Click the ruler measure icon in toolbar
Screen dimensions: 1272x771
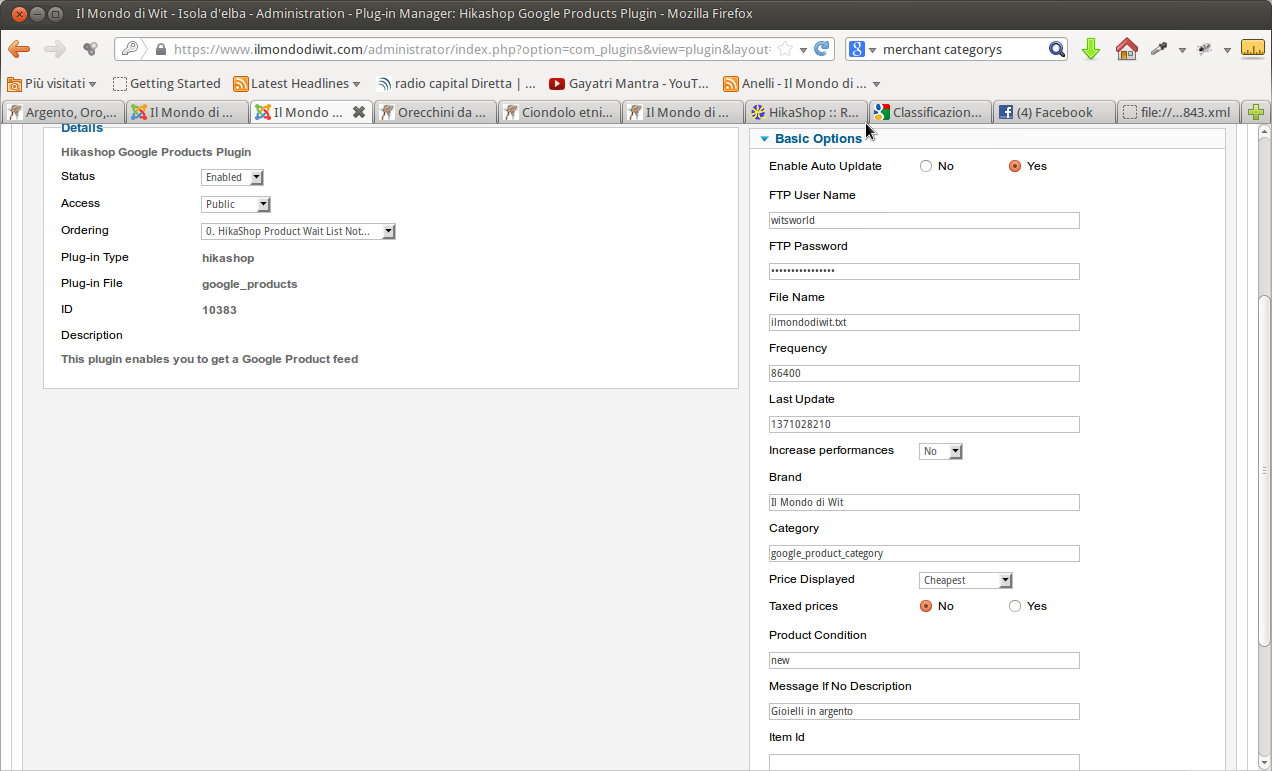tap(1253, 48)
